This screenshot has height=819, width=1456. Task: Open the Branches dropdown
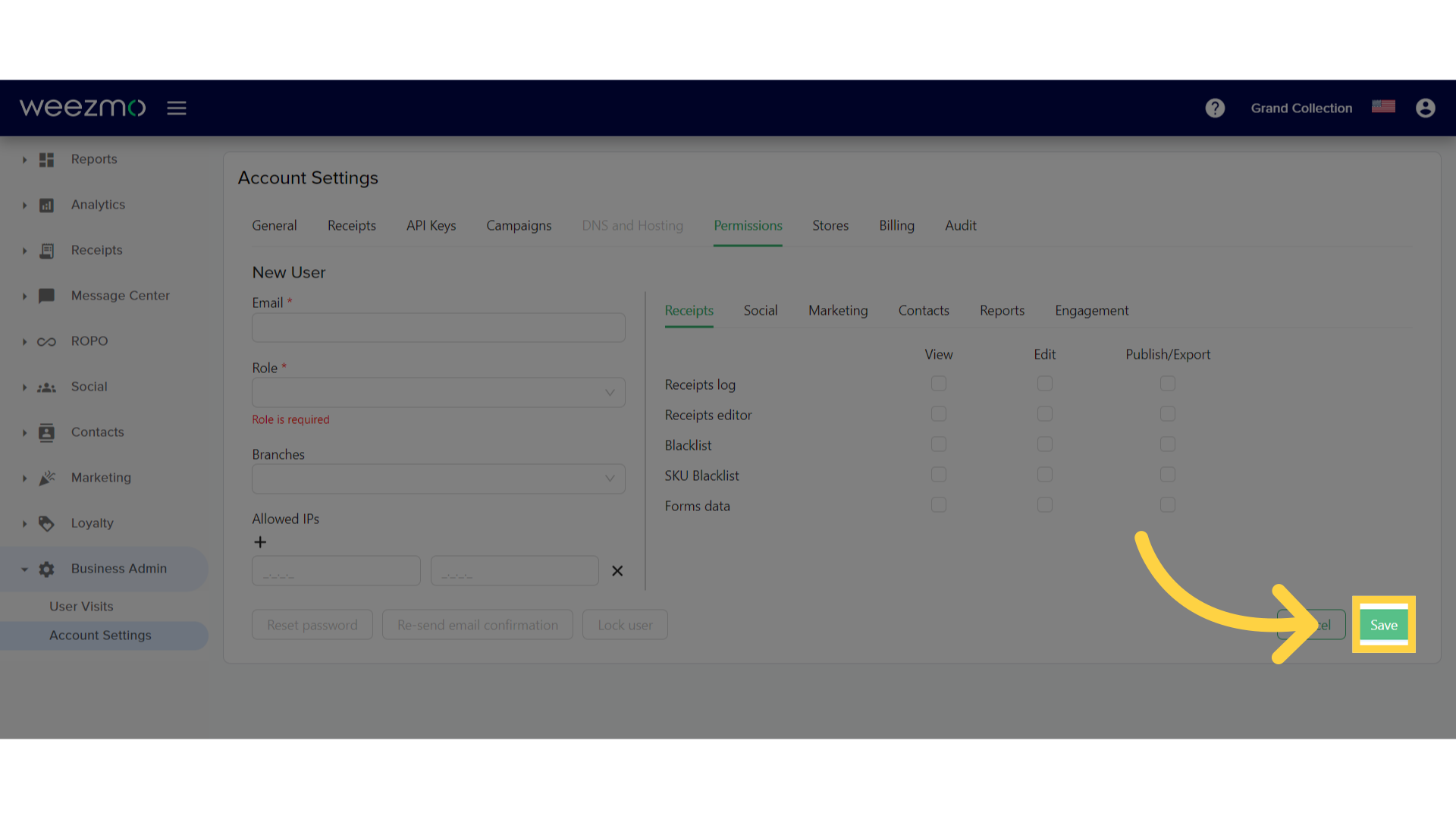[438, 479]
